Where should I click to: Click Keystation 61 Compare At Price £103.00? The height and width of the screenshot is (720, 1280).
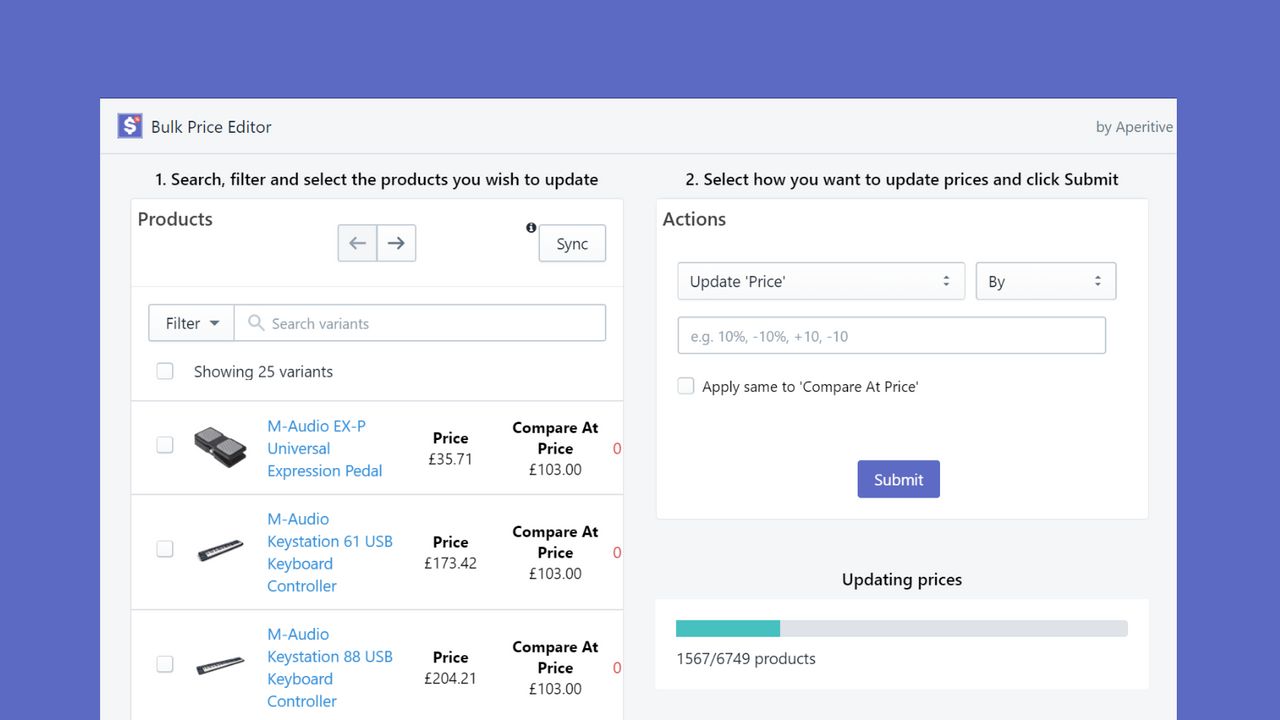coord(555,573)
